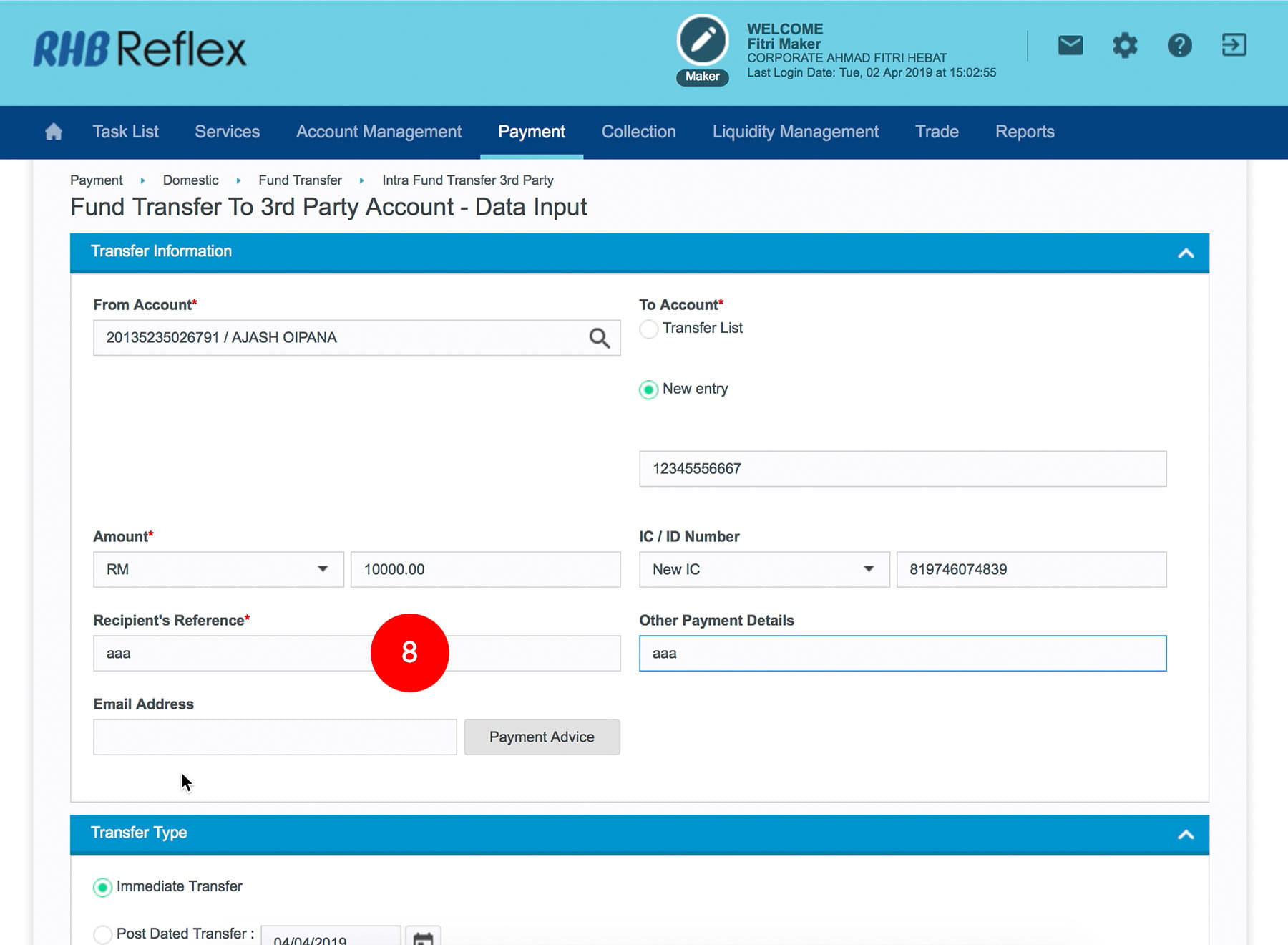
Task: Choose the Post Dated Transfer option
Action: (103, 934)
